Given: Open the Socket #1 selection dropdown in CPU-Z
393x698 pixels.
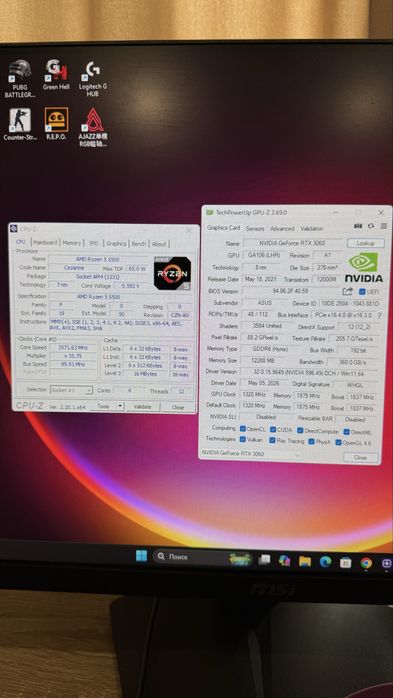Looking at the screenshot, I should point(71,390).
